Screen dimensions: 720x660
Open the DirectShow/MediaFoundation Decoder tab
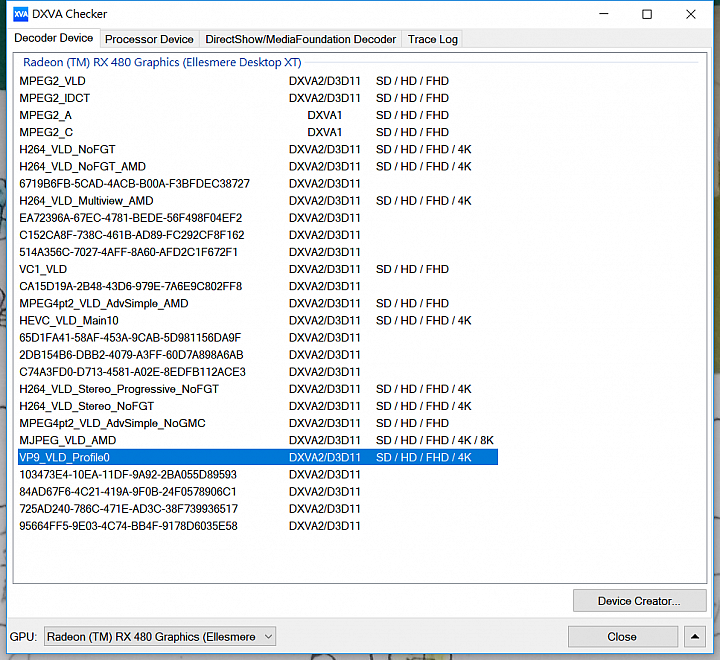pos(300,39)
